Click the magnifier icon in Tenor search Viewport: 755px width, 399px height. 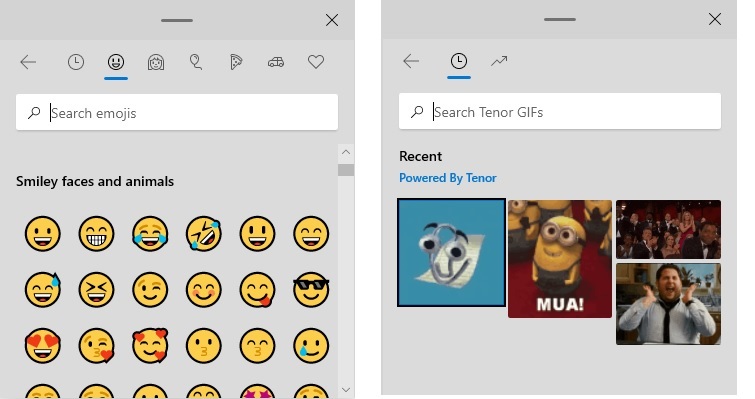click(x=417, y=112)
